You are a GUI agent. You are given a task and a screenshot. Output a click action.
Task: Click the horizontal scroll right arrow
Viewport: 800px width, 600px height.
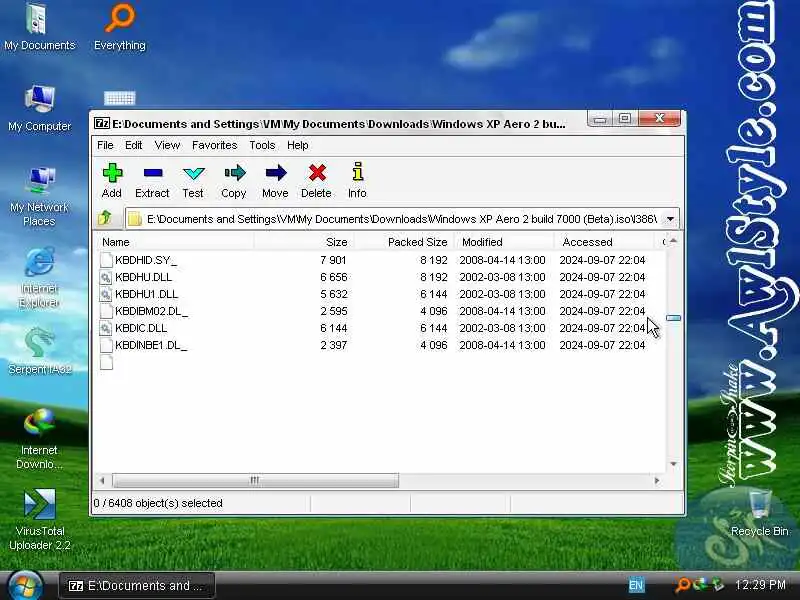coord(657,480)
